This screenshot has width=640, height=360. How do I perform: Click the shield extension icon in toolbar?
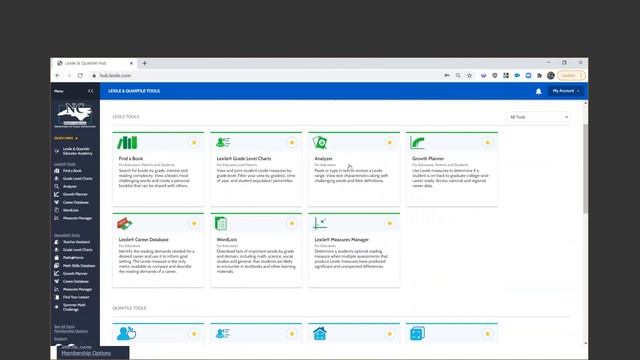(x=495, y=76)
